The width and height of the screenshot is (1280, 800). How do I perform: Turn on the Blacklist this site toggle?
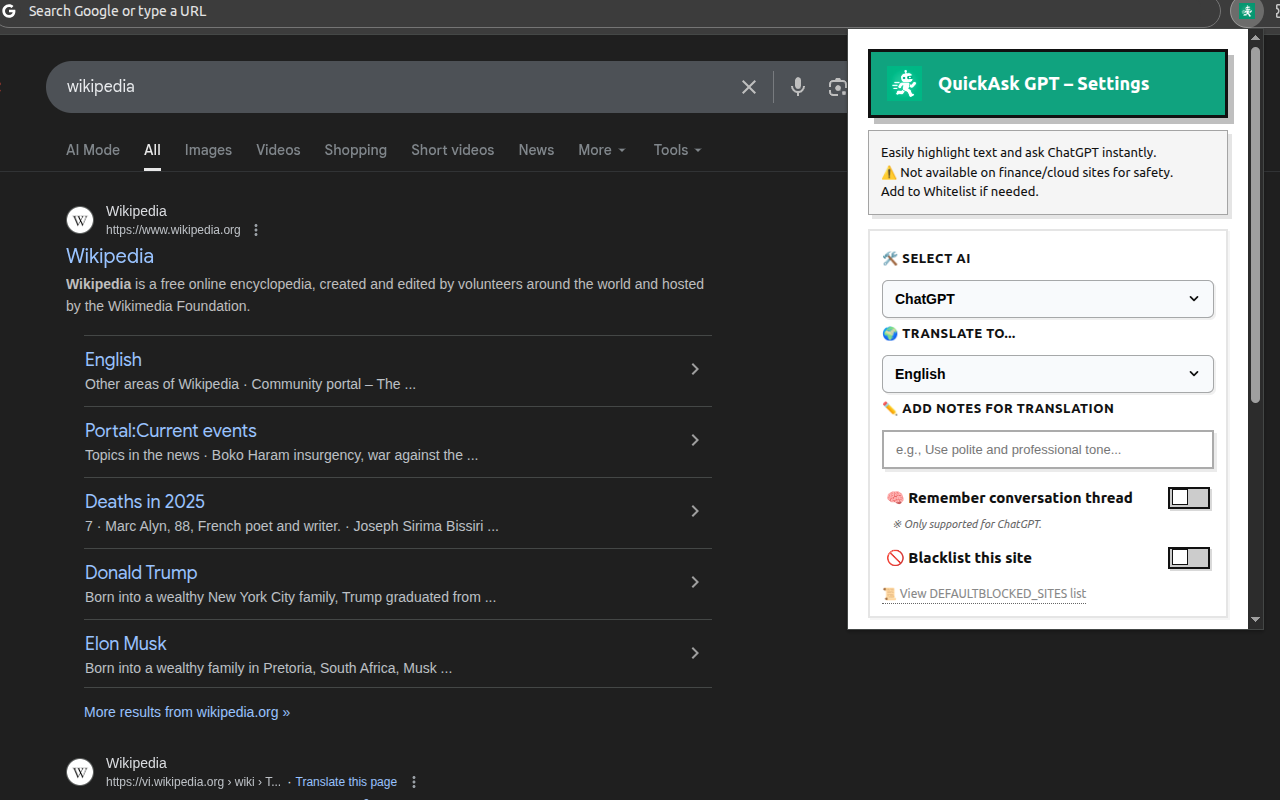click(1188, 557)
